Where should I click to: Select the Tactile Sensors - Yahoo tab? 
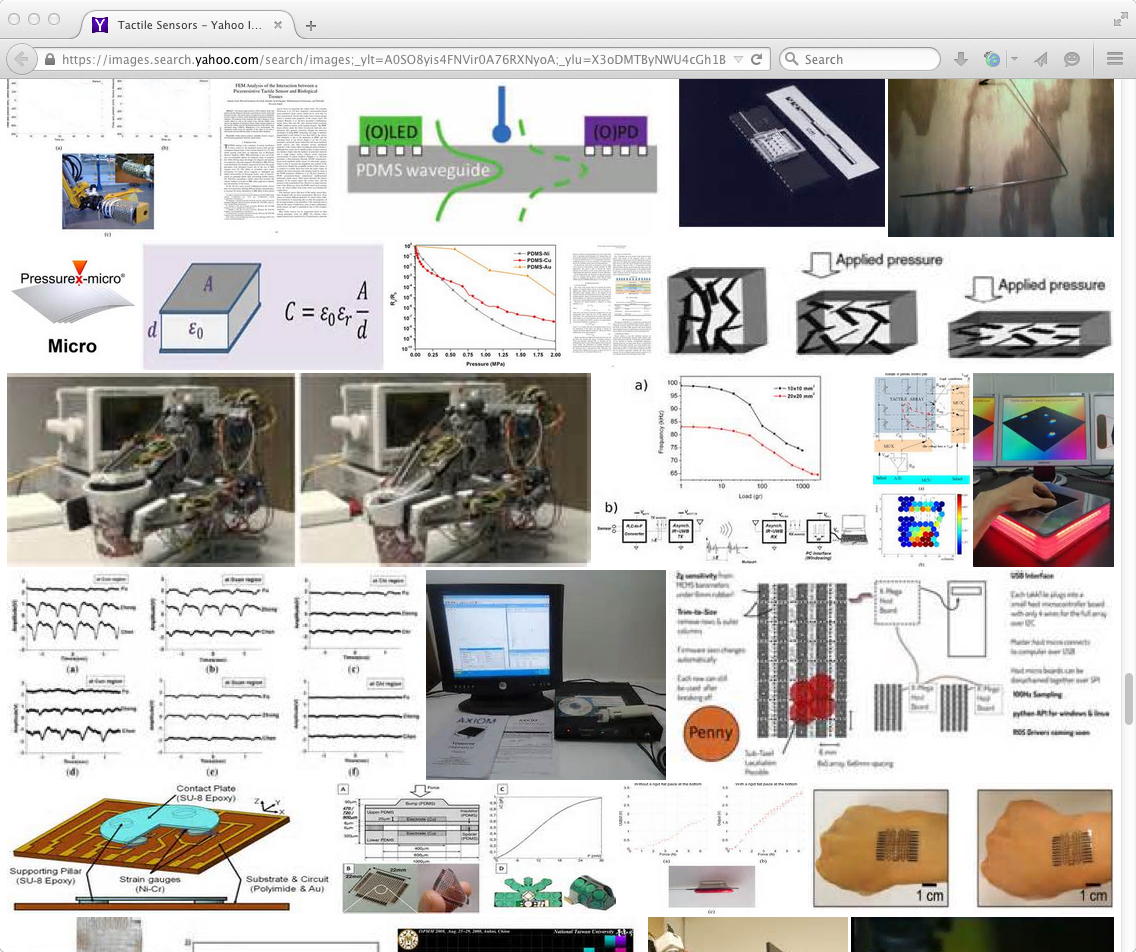(x=187, y=25)
